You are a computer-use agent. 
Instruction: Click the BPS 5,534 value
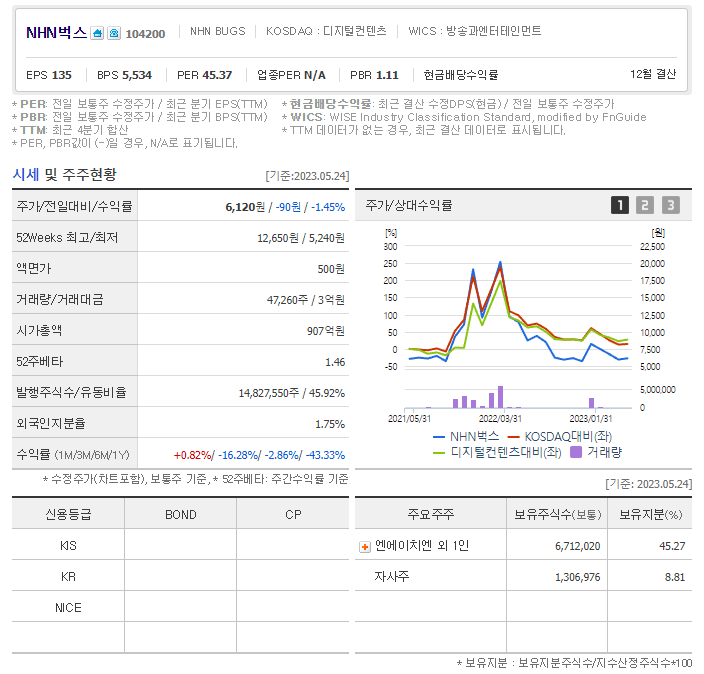coord(124,75)
